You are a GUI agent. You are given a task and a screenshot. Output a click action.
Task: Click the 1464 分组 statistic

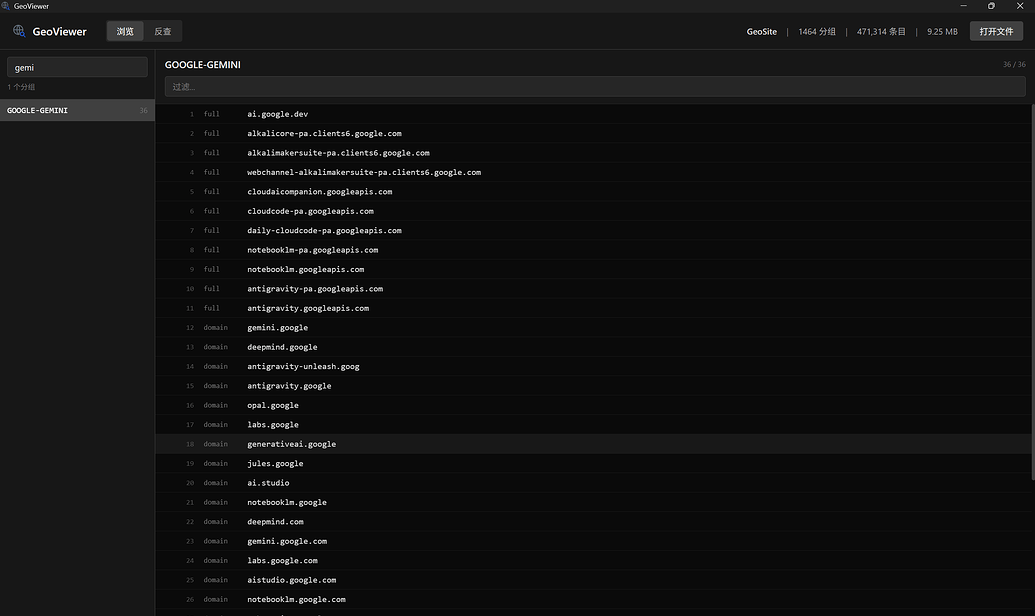point(817,32)
